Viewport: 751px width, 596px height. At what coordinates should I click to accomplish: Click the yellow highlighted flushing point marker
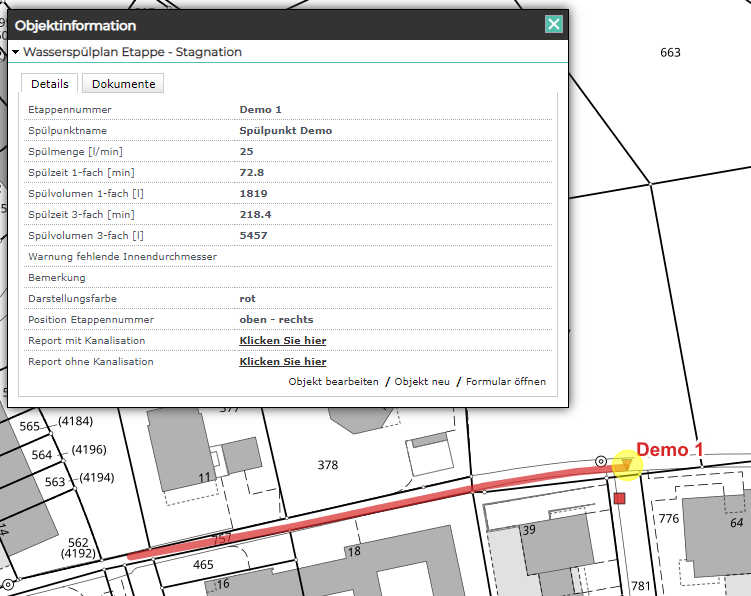[627, 464]
